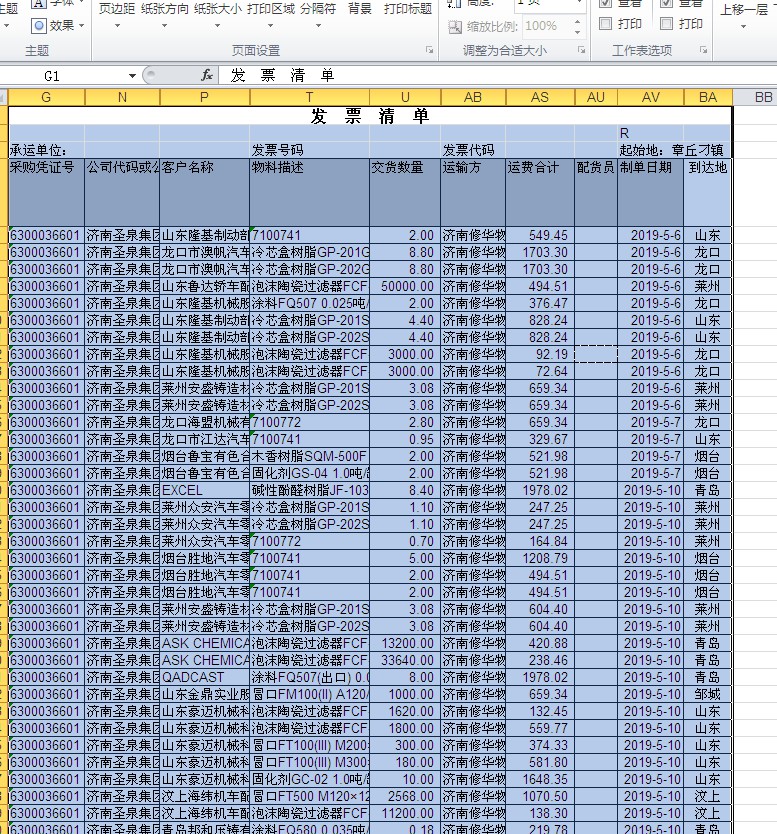Screen dimensions: 777x834
Task: Click the 背景 background button
Action: tap(360, 9)
